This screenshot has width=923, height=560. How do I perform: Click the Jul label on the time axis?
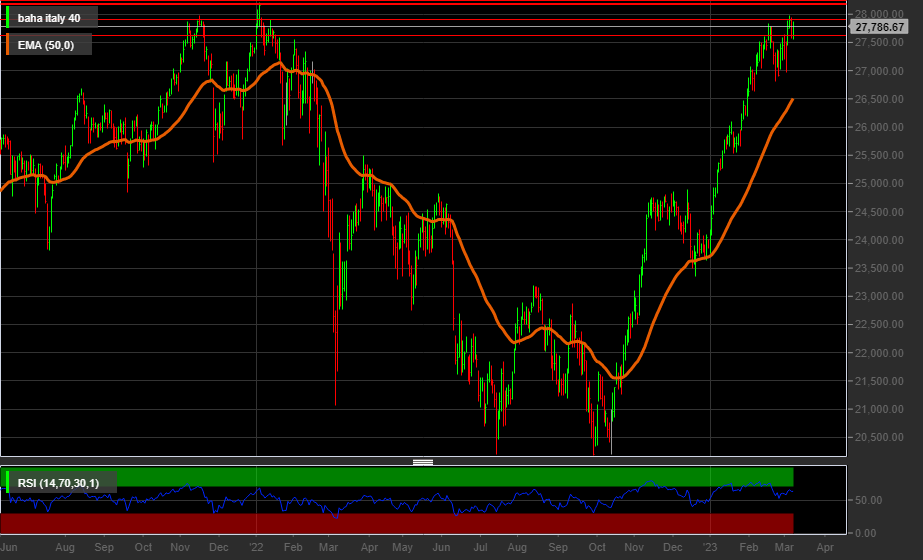click(480, 547)
